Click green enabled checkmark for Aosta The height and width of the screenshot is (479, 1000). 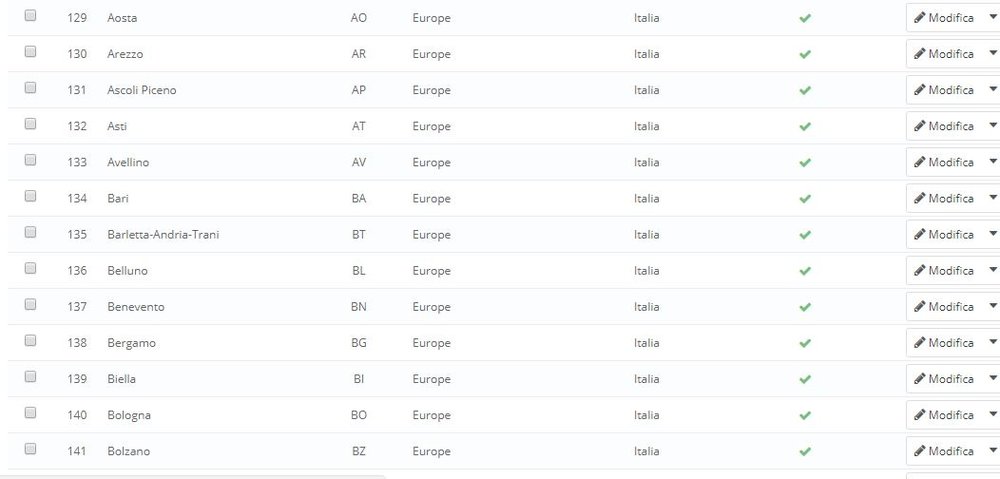point(804,18)
